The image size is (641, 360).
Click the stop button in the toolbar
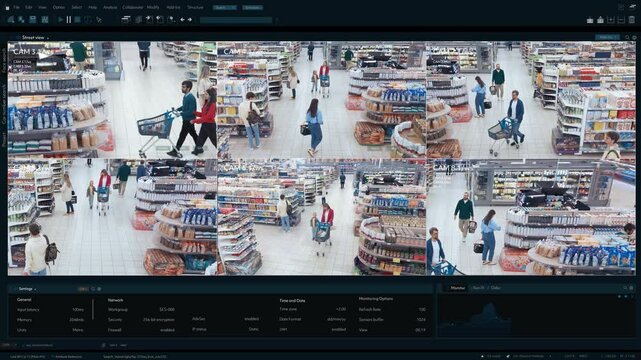pos(78,19)
